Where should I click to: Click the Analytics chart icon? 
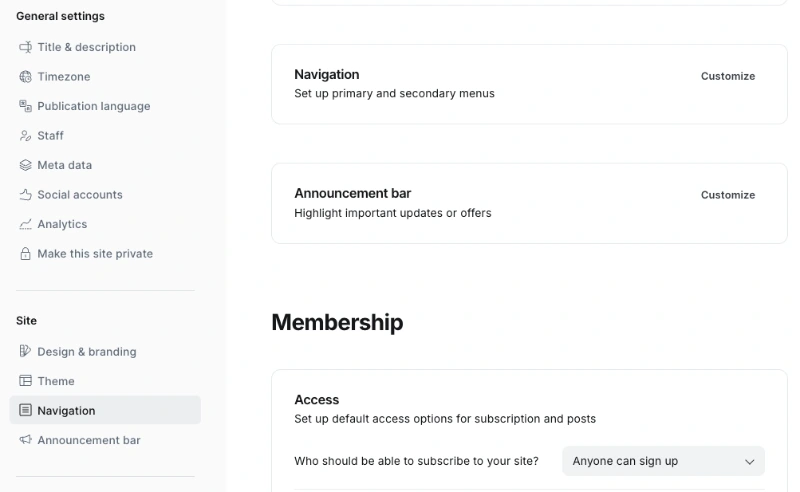coord(26,224)
